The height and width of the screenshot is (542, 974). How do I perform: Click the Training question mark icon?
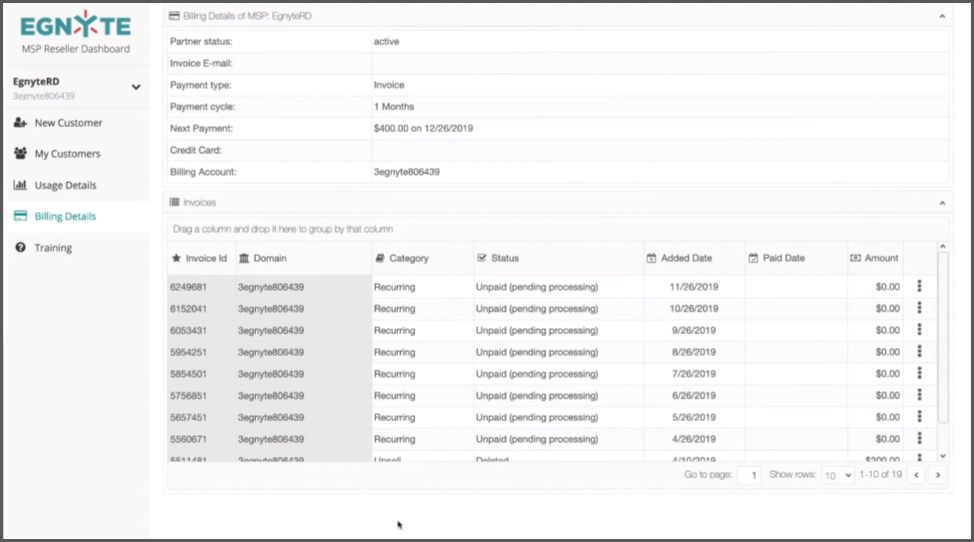[x=20, y=248]
